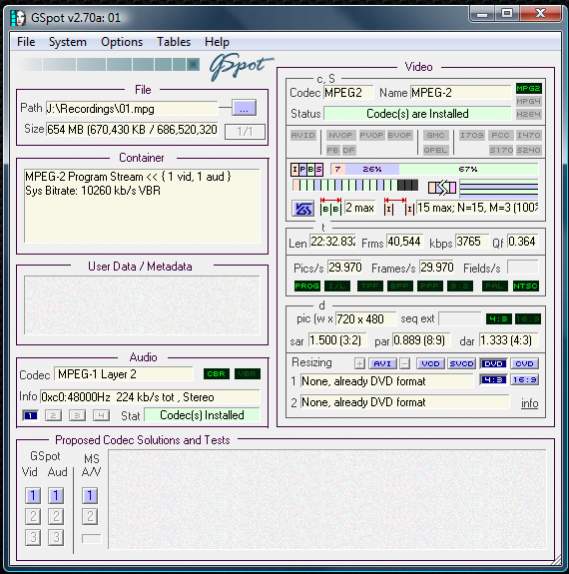
Task: Click the 7 I-frame bar segment
Action: [x=337, y=169]
